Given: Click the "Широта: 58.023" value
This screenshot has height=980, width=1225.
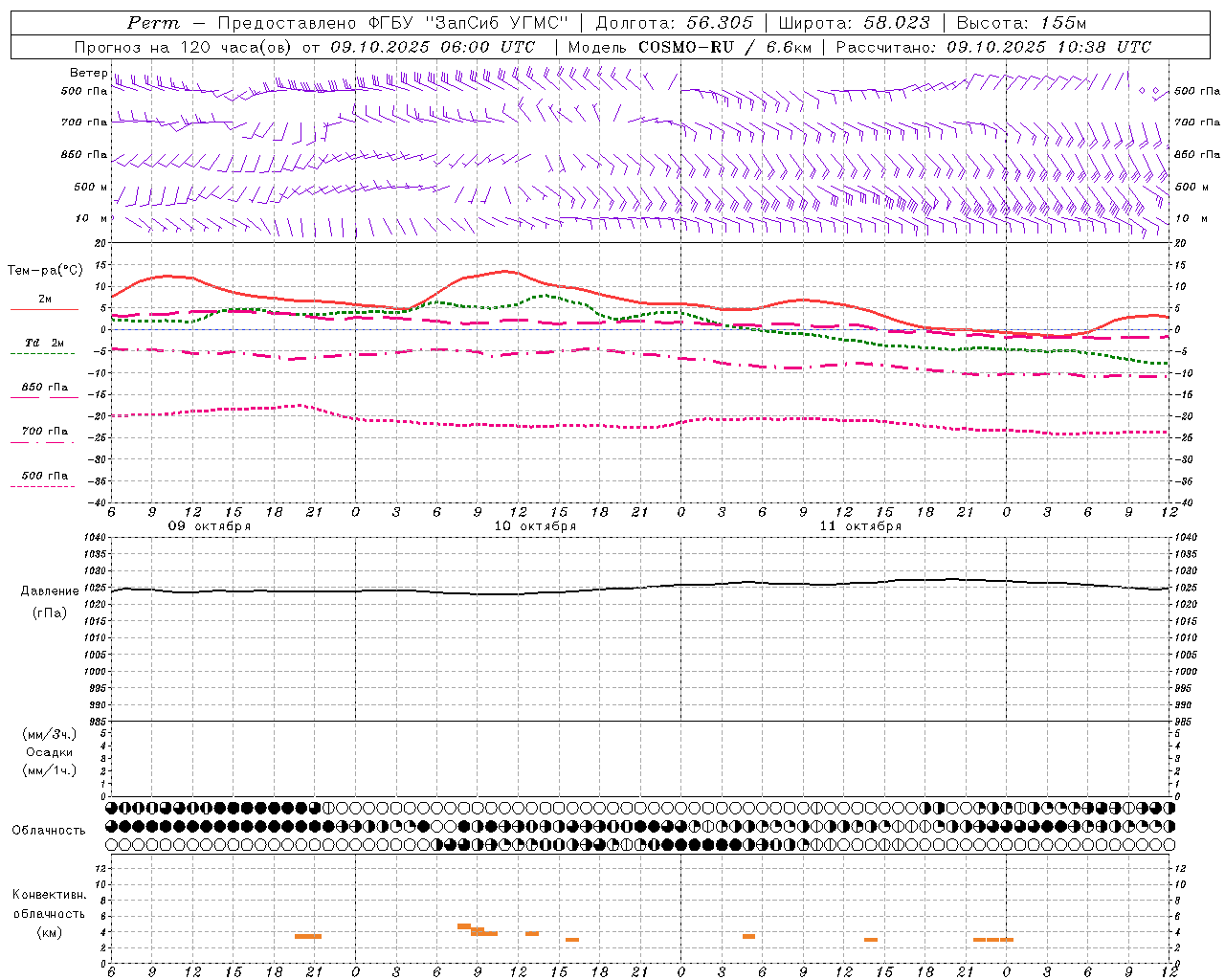Looking at the screenshot, I should coord(854,23).
